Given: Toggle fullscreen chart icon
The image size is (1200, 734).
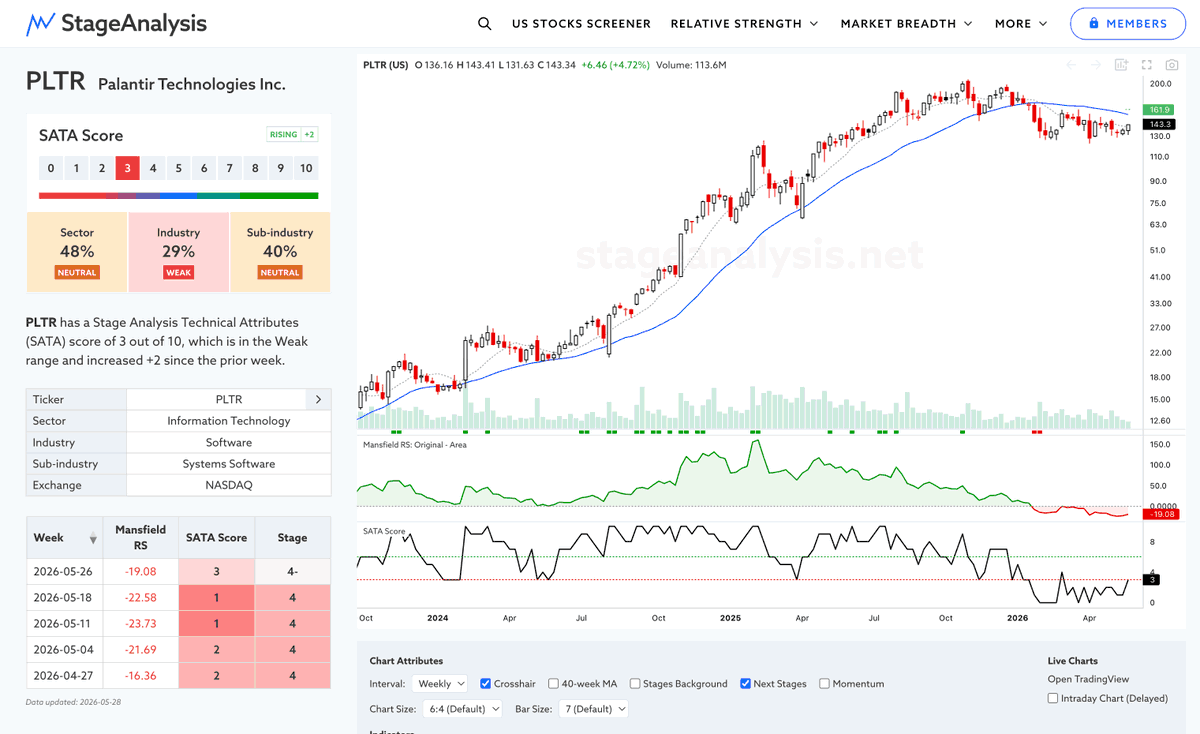Looking at the screenshot, I should [1147, 65].
